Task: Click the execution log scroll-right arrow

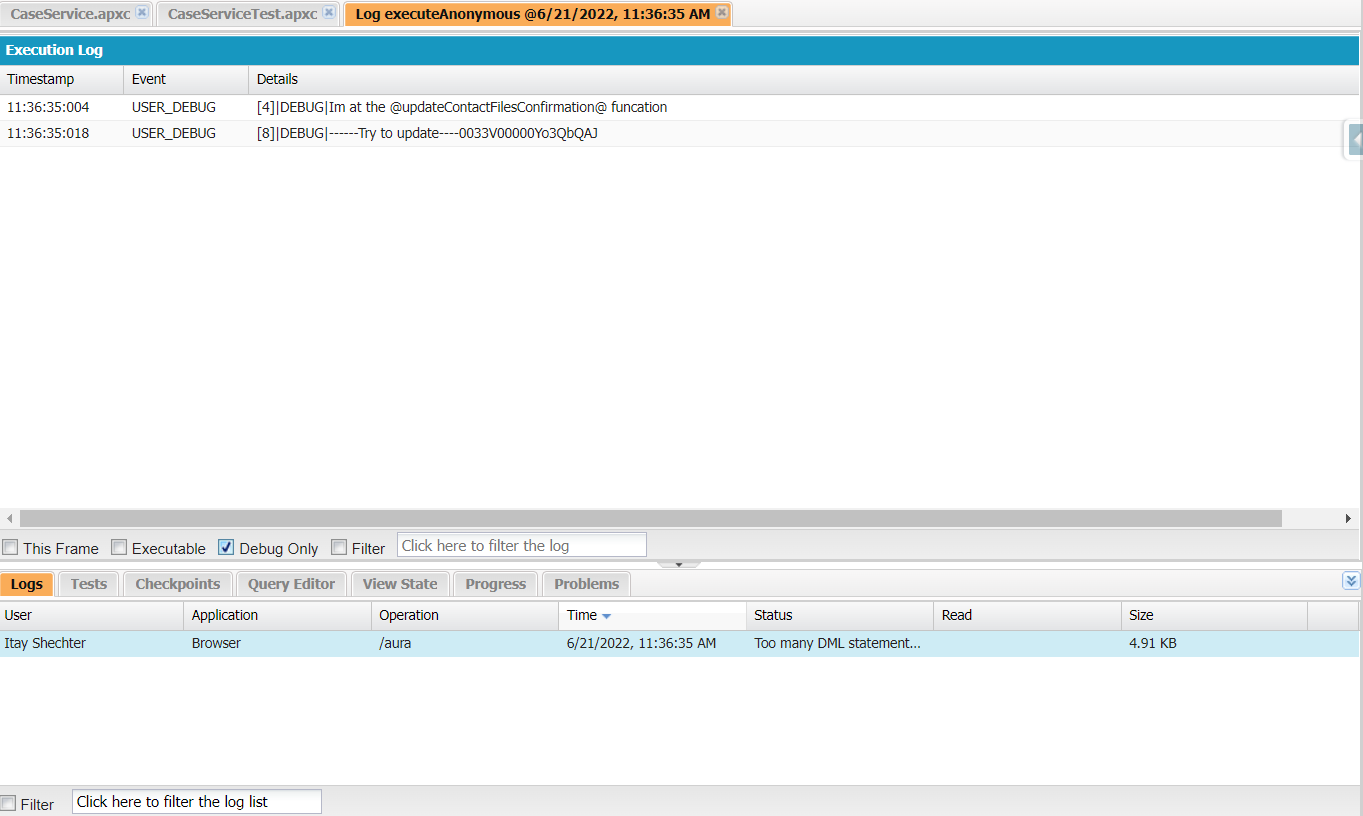Action: [1349, 518]
